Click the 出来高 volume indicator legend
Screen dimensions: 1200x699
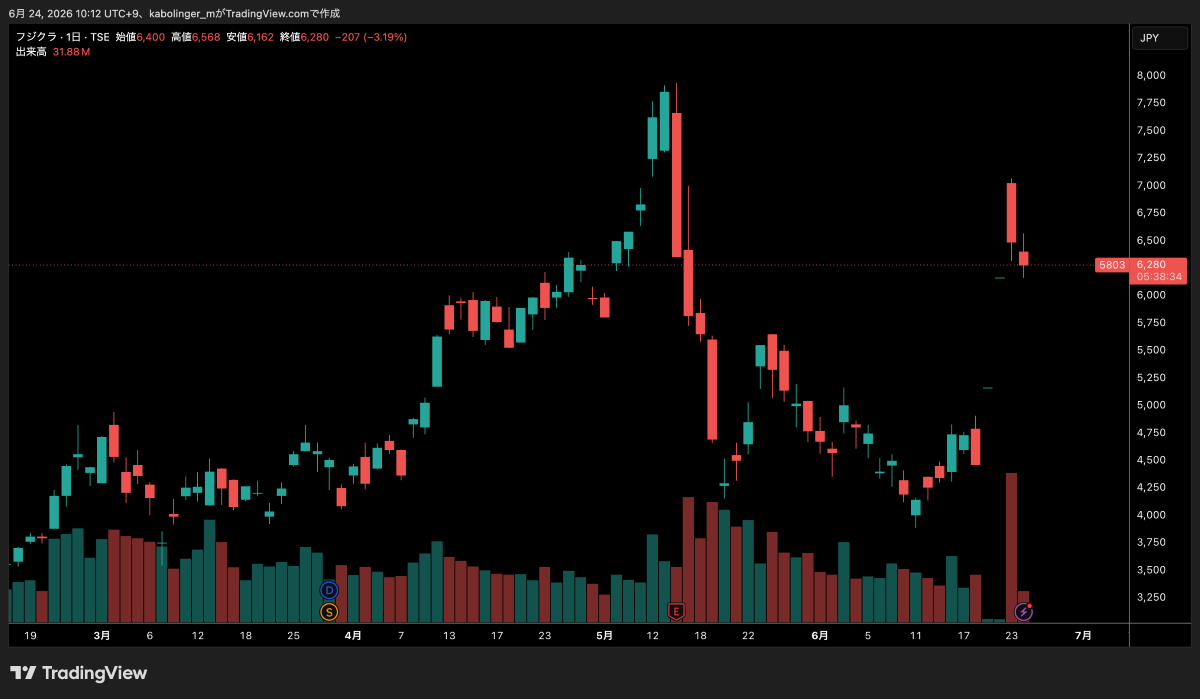31,51
